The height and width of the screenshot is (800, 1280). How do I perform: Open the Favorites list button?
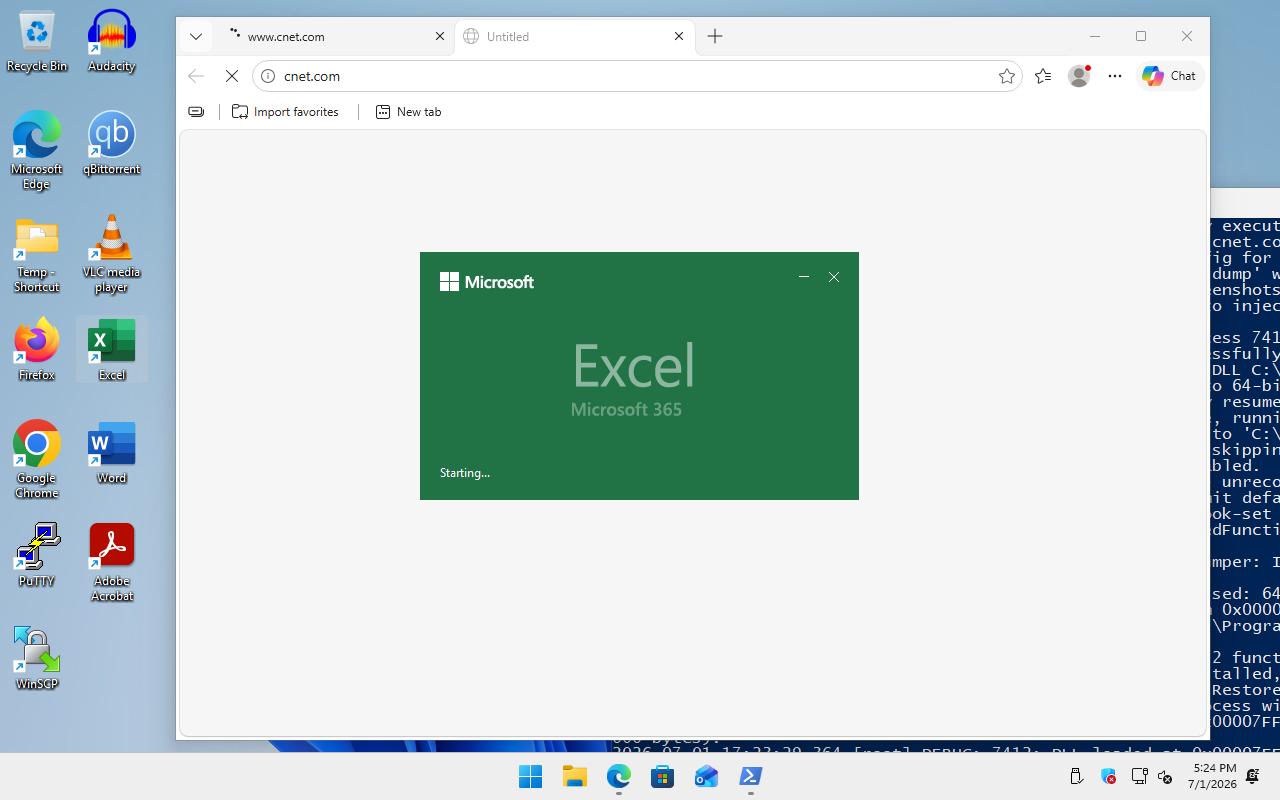pos(1043,76)
